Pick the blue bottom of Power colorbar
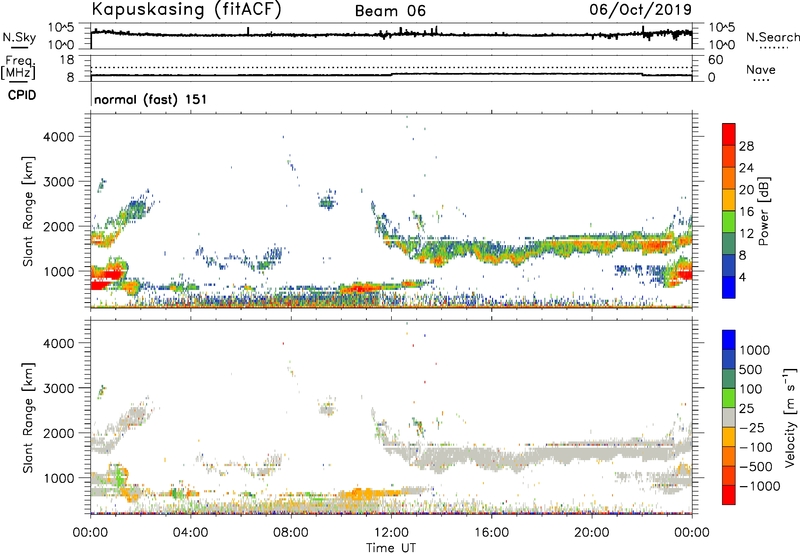Screen dimensions: 800x554 [x=729, y=287]
